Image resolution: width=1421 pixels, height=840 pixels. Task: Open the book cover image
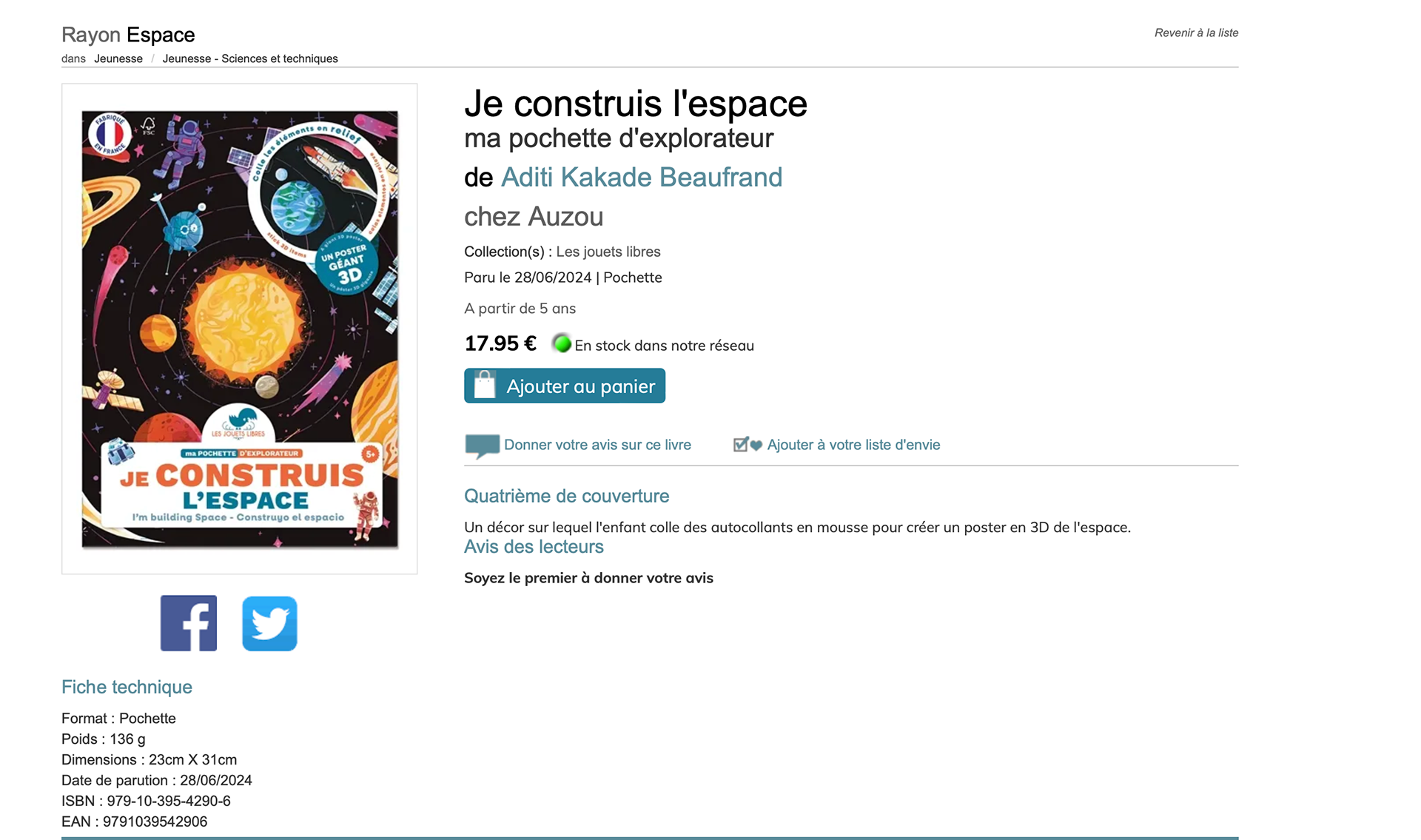240,329
